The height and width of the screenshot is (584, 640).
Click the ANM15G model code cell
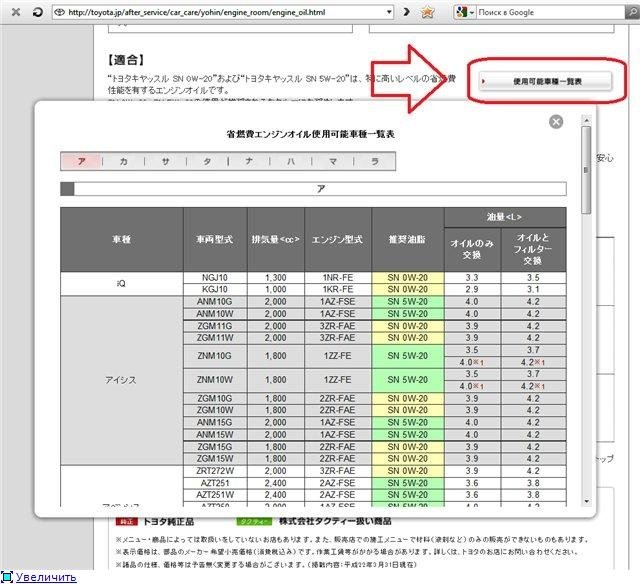215,422
